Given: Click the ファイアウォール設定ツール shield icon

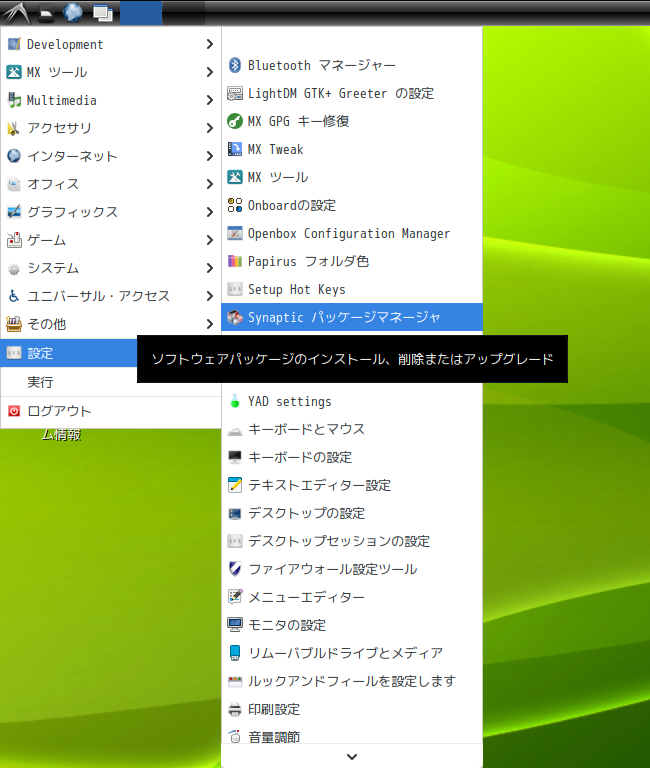Looking at the screenshot, I should pos(235,569).
